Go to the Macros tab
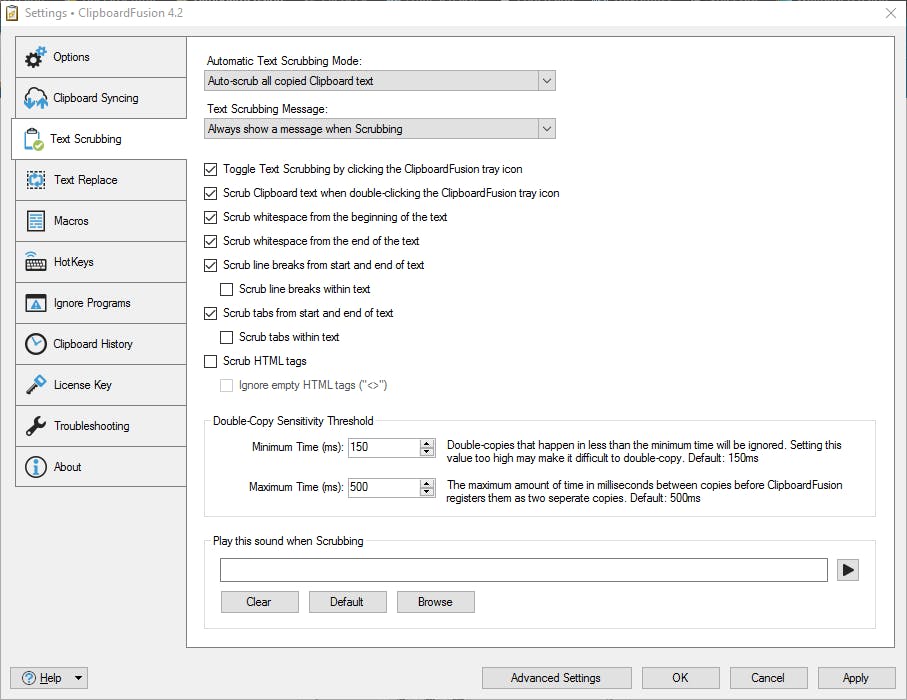Image resolution: width=907 pixels, height=700 pixels. (x=101, y=222)
